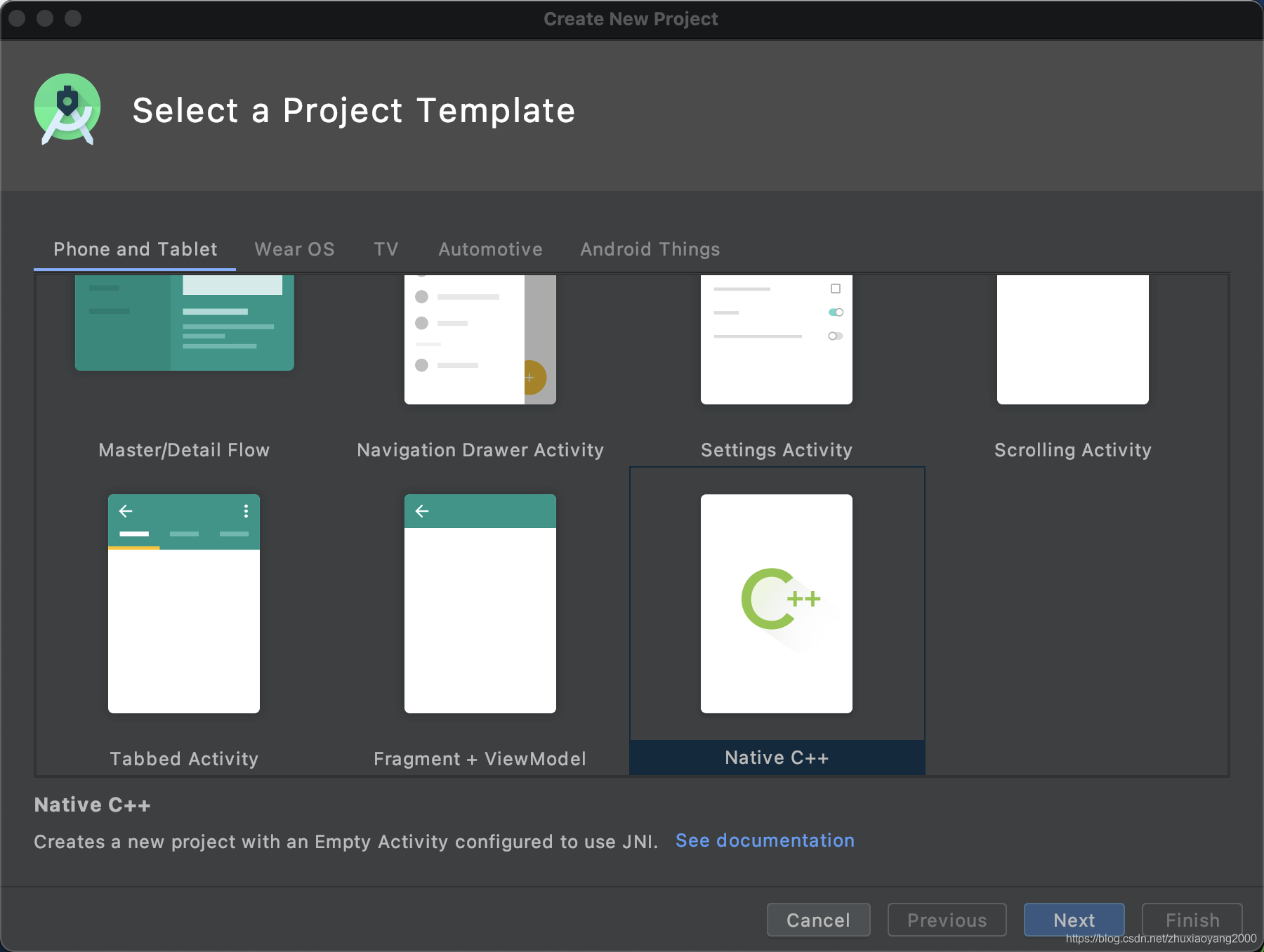Select the Settings Activity template thumbnail

(777, 339)
